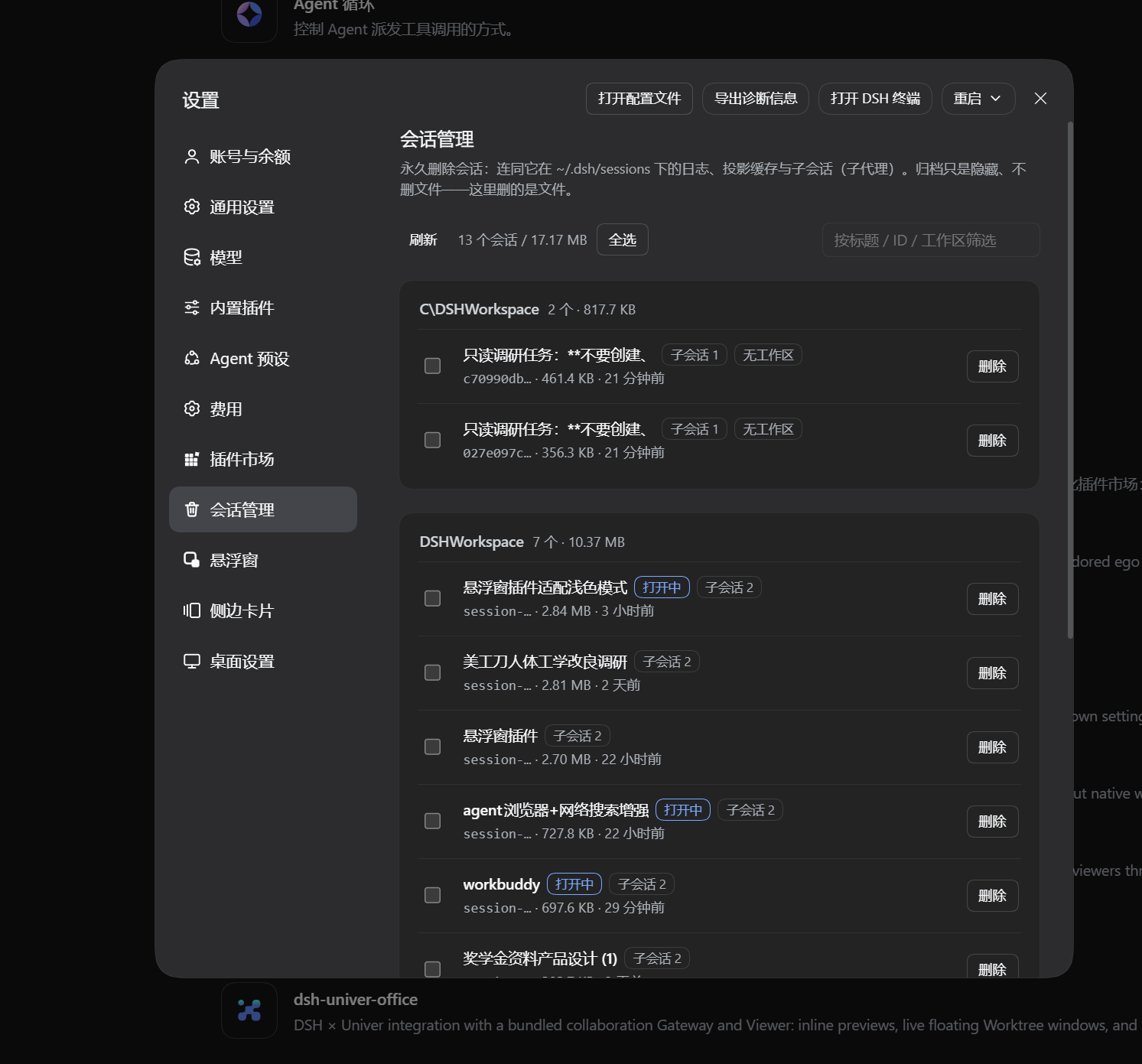This screenshot has height=1064, width=1142.
Task: Delete the c70990db session
Action: 993,366
